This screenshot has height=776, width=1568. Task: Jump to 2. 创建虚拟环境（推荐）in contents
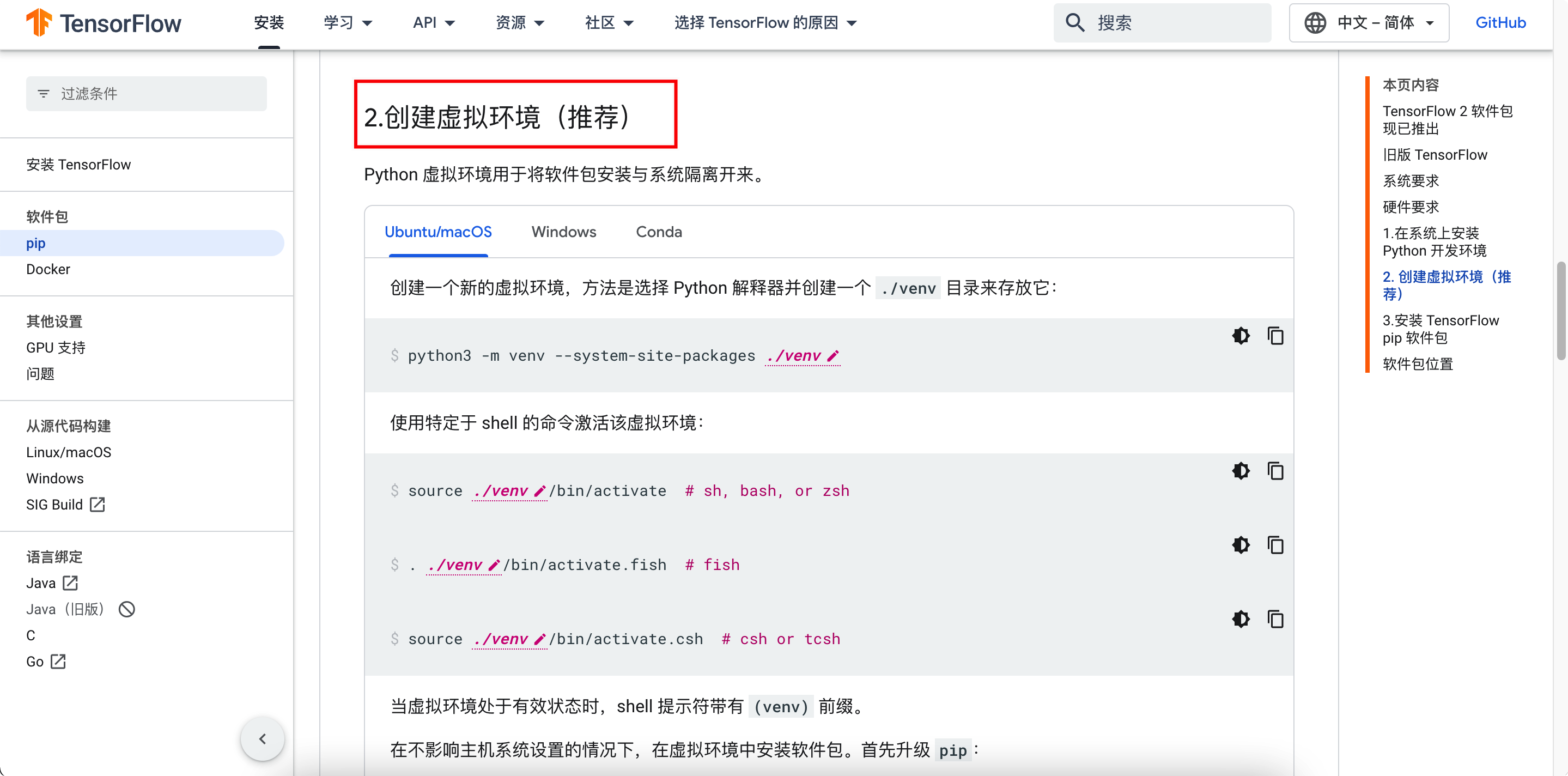pos(1447,286)
